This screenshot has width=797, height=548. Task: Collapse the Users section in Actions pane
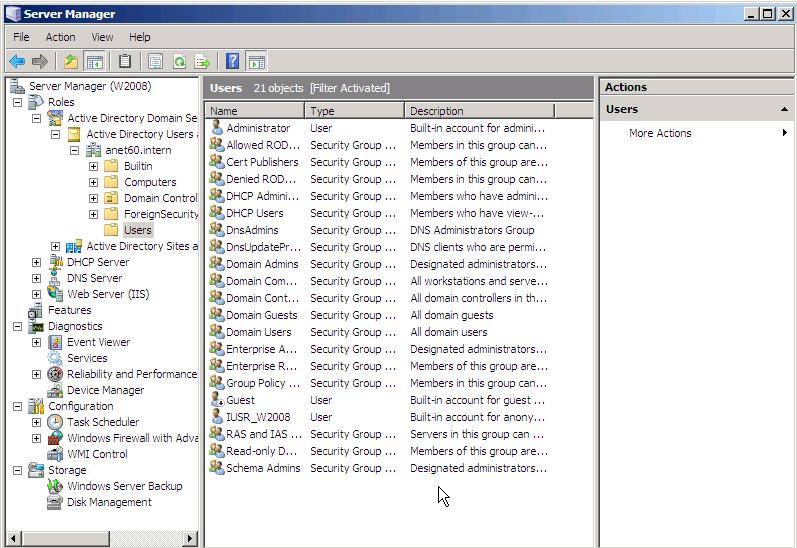[784, 109]
